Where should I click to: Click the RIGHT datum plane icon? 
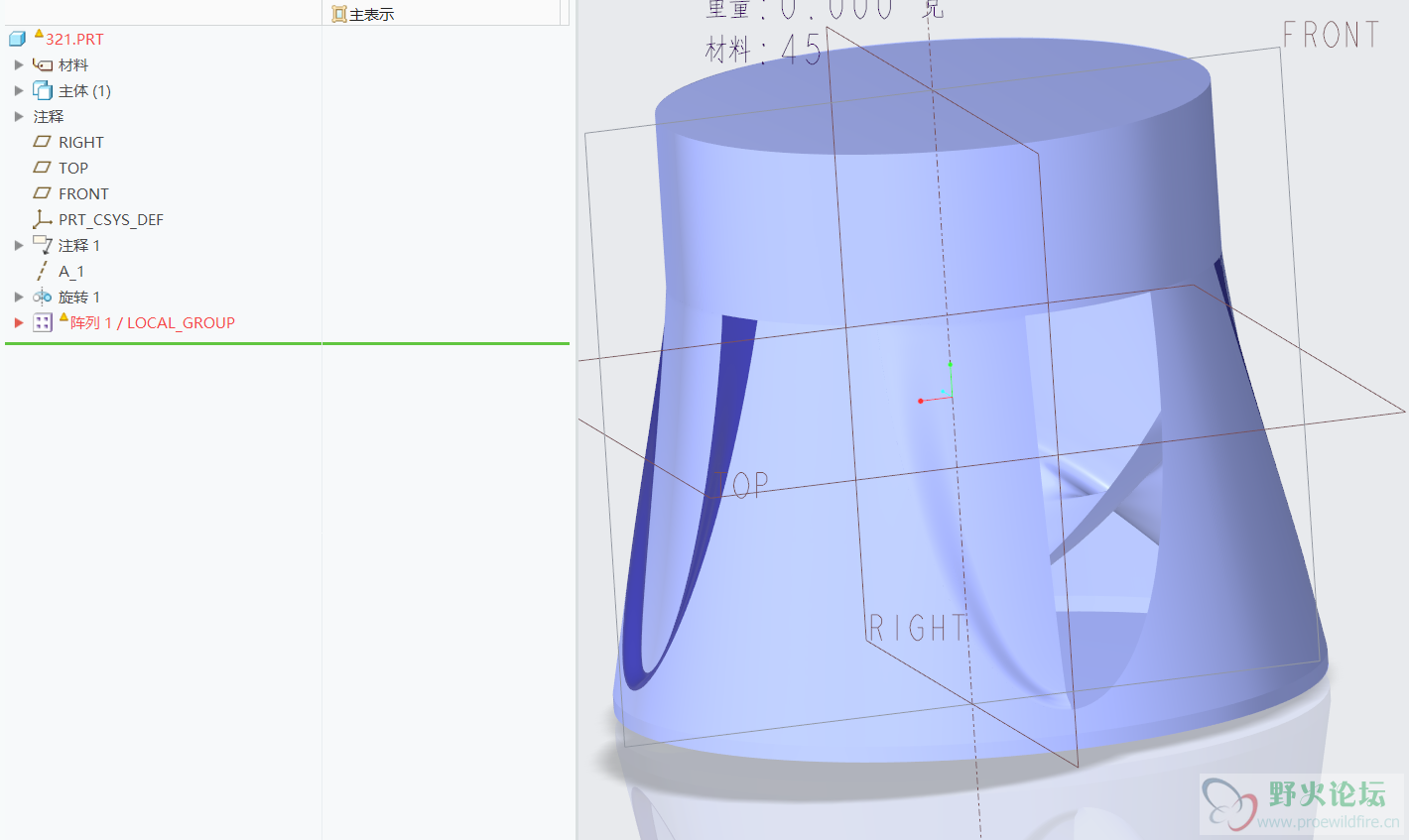pos(42,142)
